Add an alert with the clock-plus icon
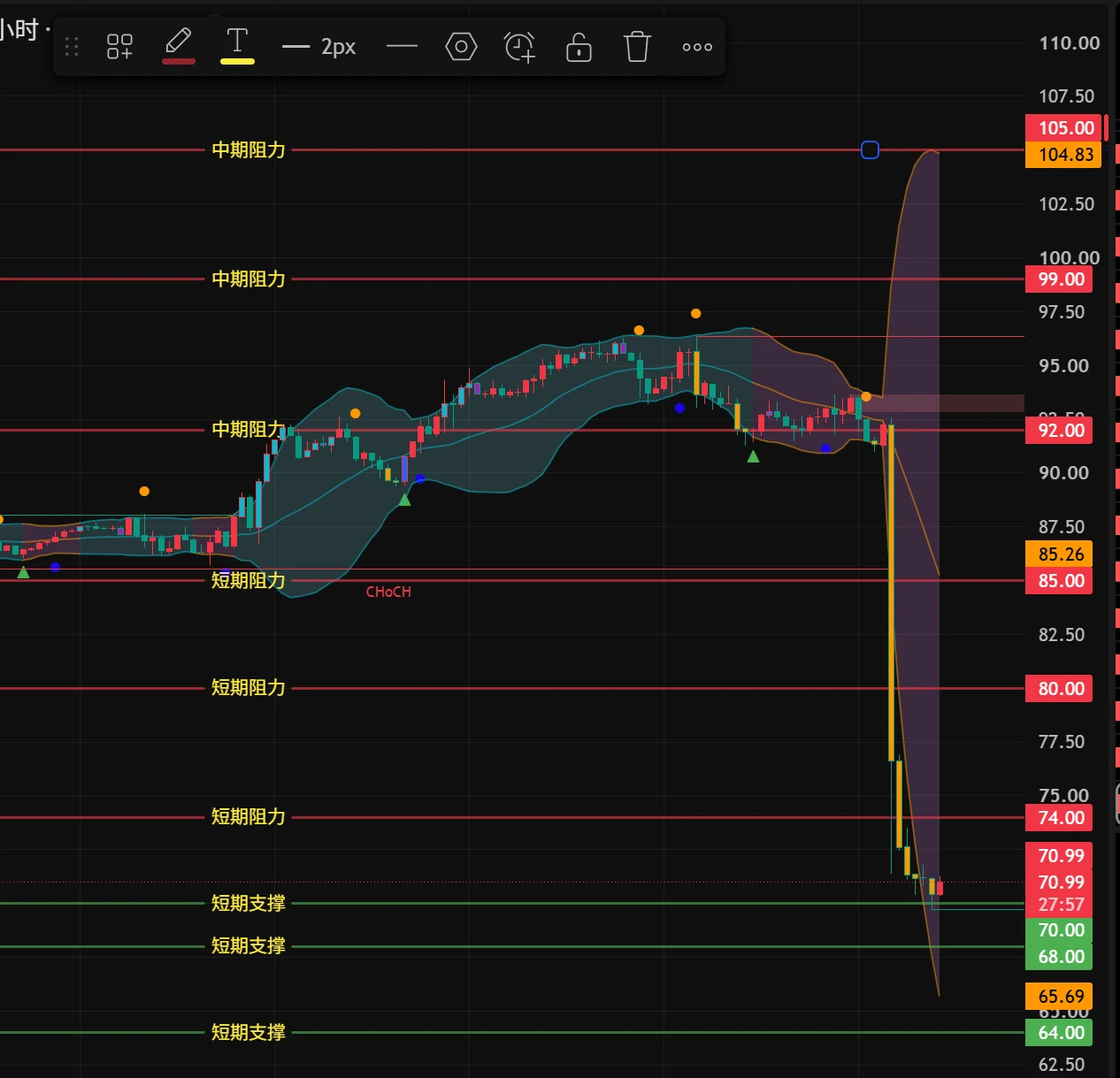Viewport: 1120px width, 1078px height. pos(519,46)
